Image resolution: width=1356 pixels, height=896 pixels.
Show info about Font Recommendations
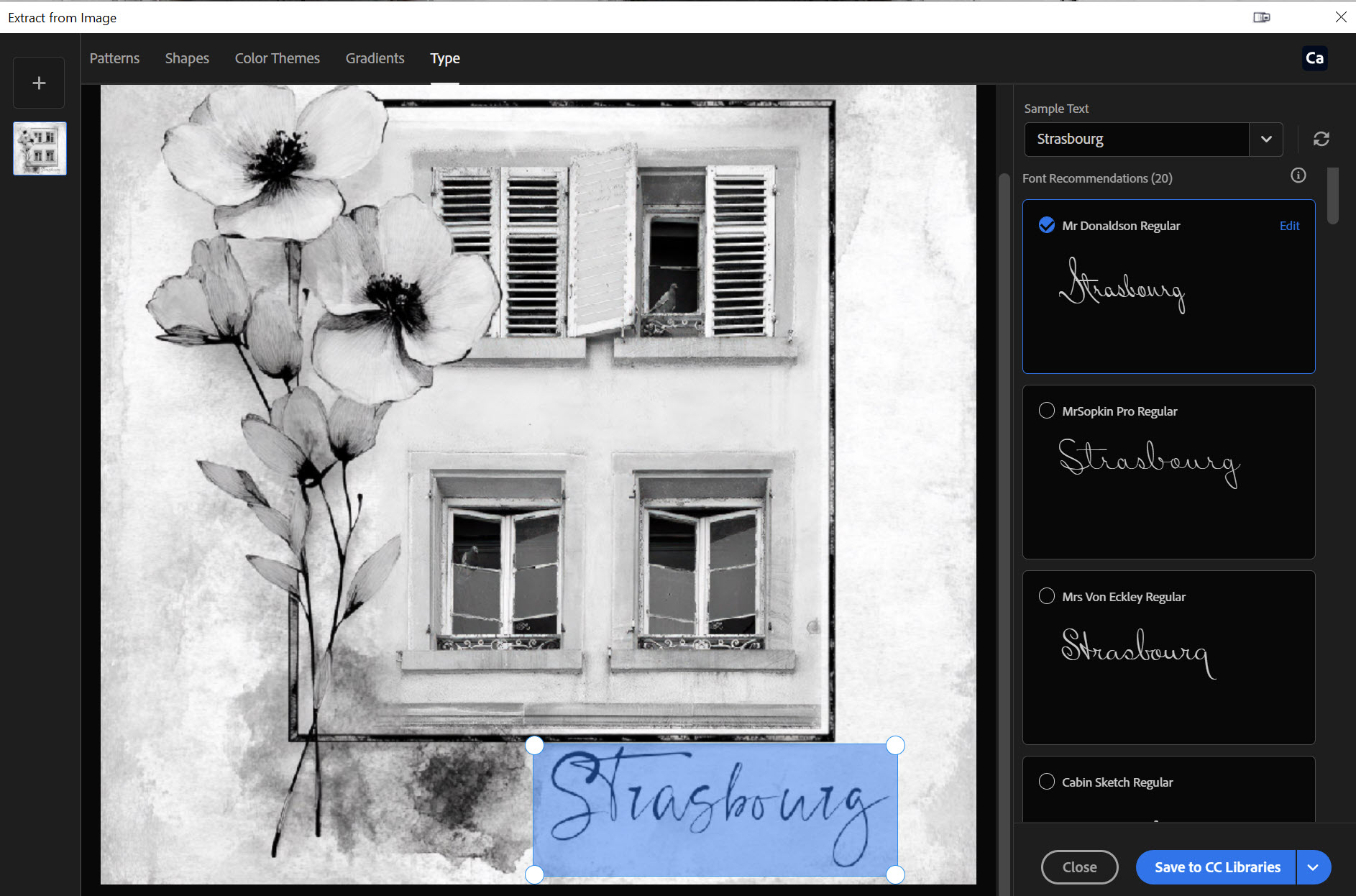click(x=1298, y=175)
